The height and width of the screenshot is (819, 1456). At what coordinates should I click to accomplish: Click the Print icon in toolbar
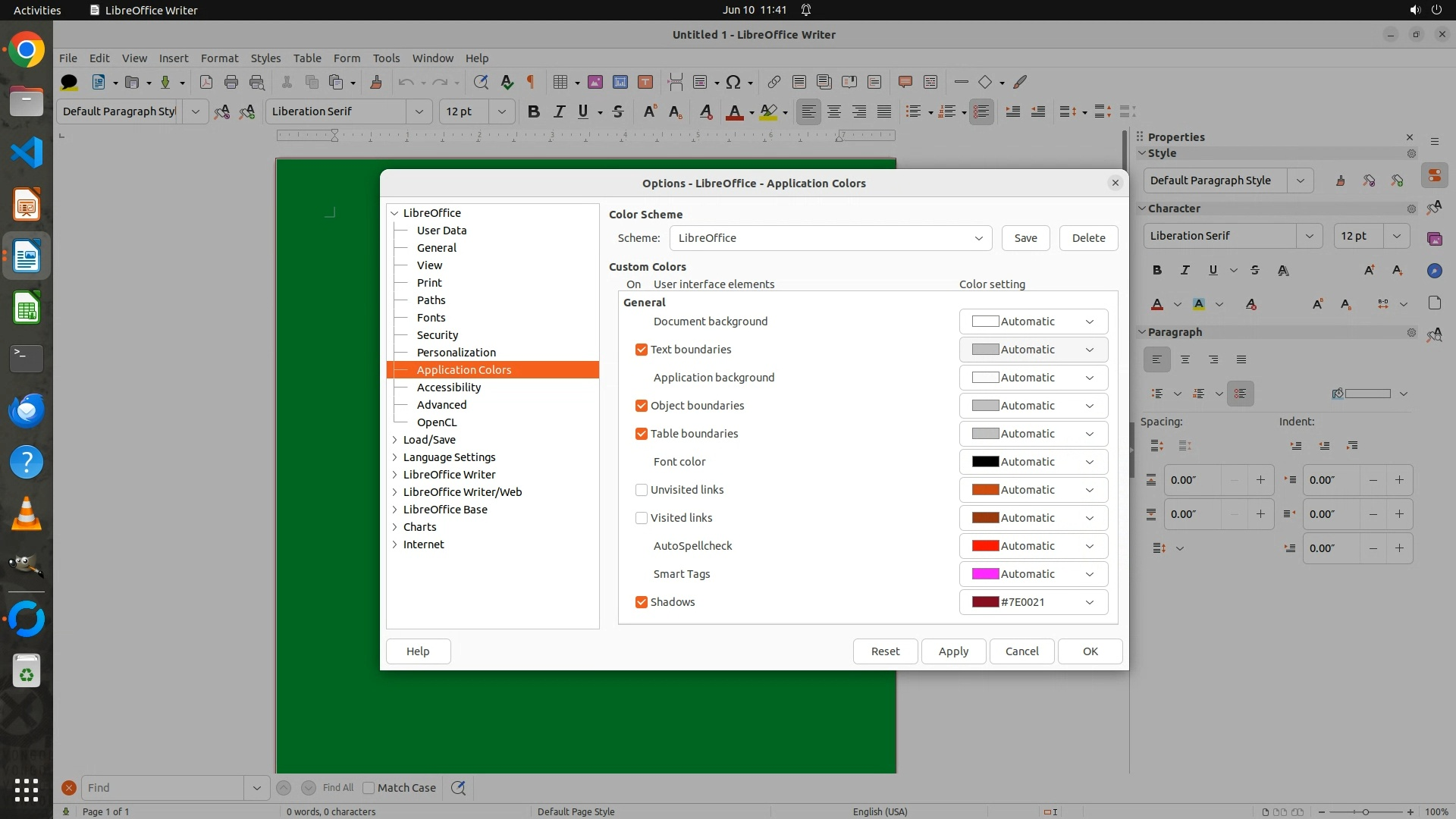point(231,82)
